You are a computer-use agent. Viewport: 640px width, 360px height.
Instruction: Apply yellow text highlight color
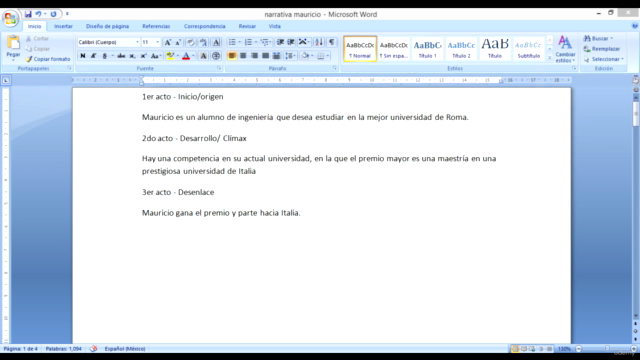171,56
